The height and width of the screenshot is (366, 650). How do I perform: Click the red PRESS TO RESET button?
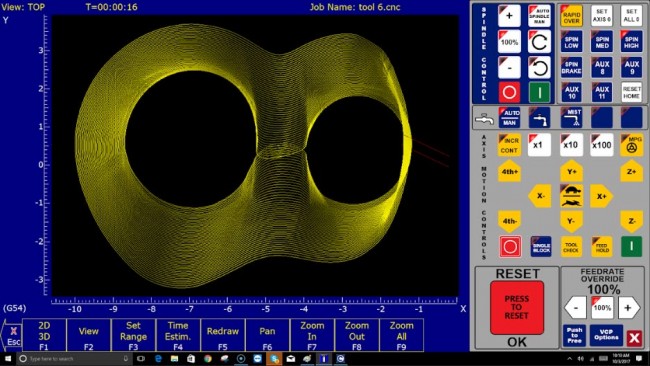(x=517, y=308)
